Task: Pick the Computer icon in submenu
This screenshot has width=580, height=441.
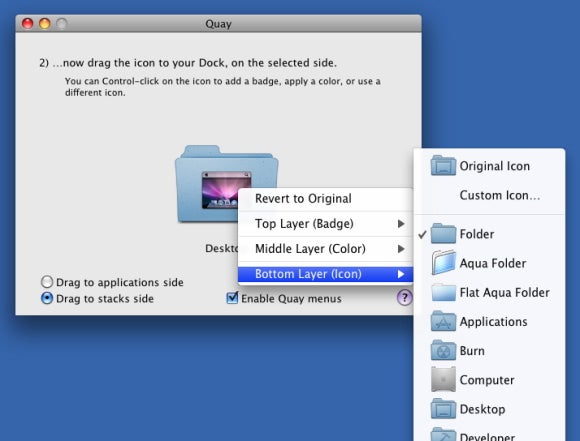Action: [443, 380]
